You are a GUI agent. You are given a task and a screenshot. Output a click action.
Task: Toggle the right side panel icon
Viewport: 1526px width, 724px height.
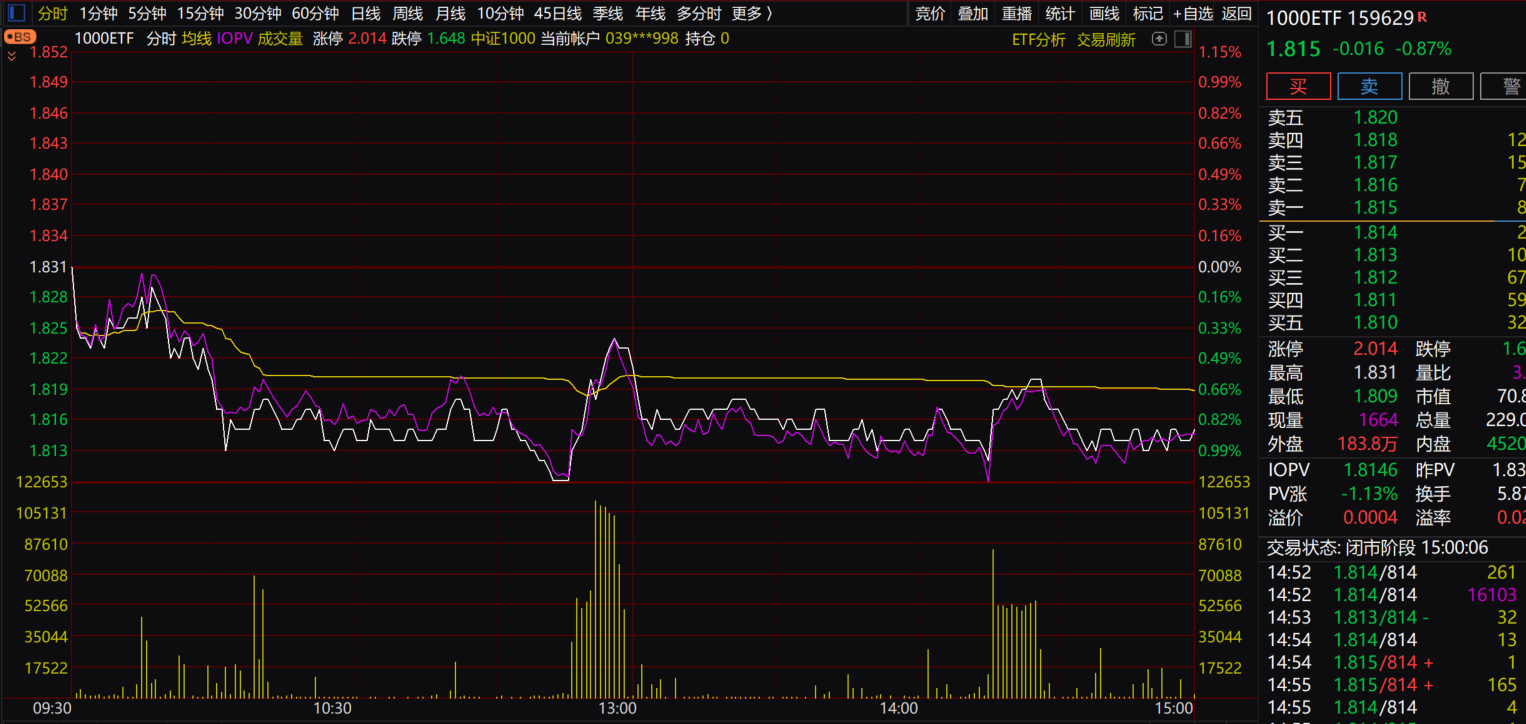1182,39
